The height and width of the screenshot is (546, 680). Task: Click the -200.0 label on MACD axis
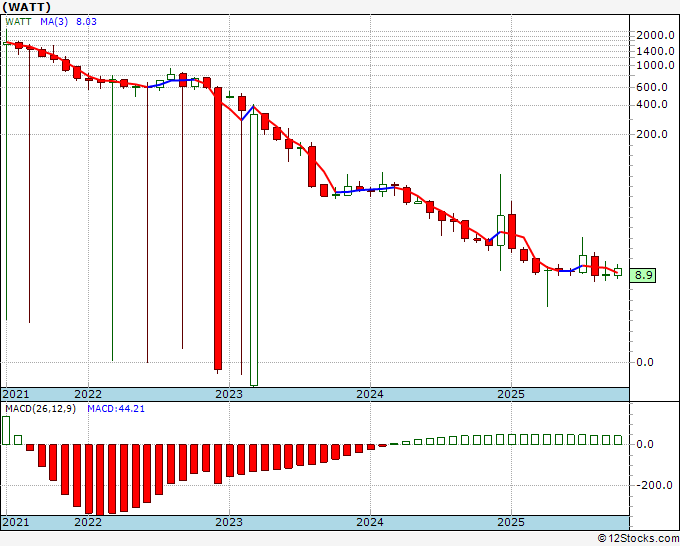tap(654, 485)
